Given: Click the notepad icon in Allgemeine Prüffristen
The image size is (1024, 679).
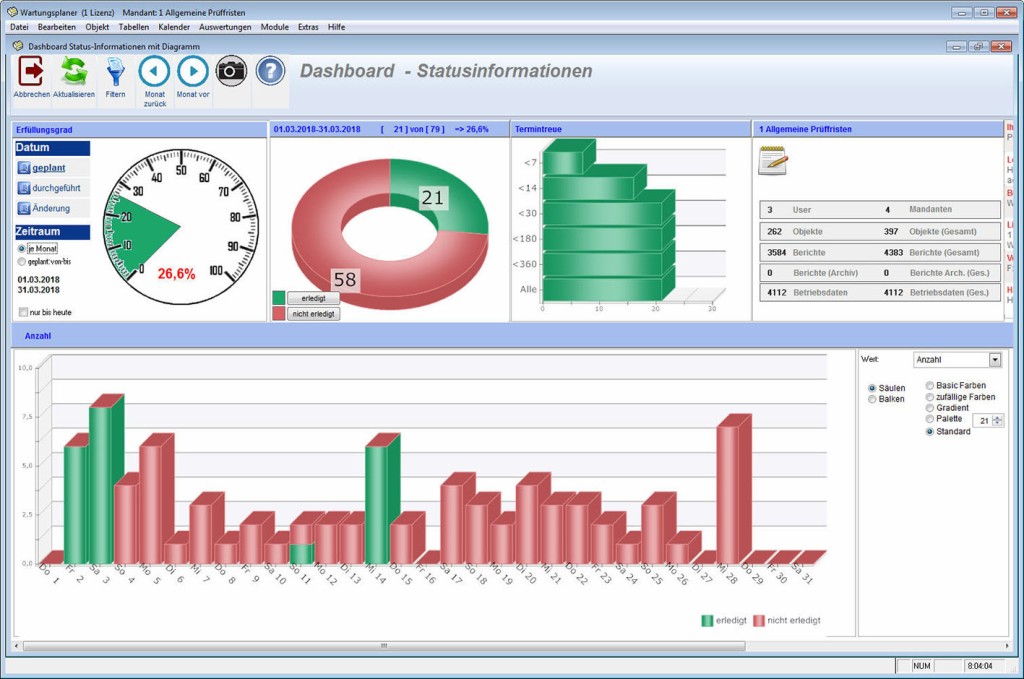Looking at the screenshot, I should tap(772, 160).
